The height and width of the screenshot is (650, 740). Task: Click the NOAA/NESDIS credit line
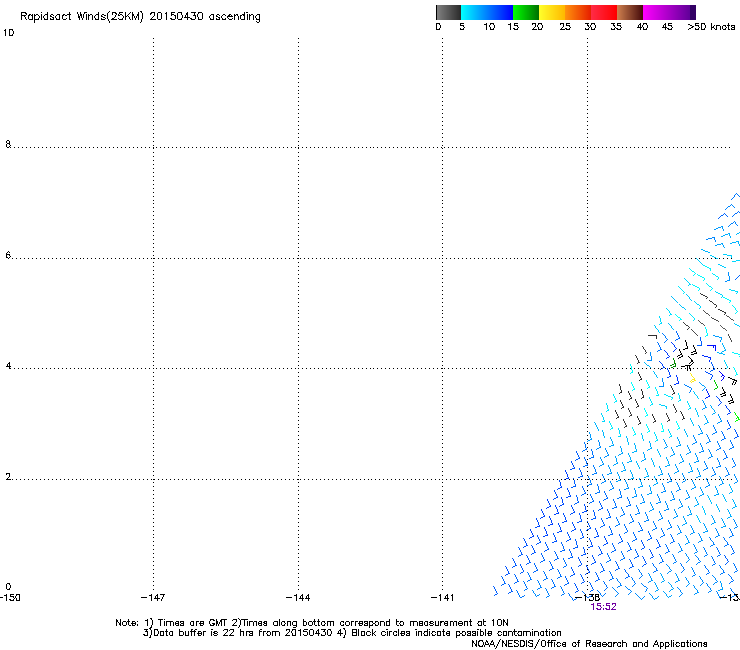pyautogui.click(x=589, y=644)
